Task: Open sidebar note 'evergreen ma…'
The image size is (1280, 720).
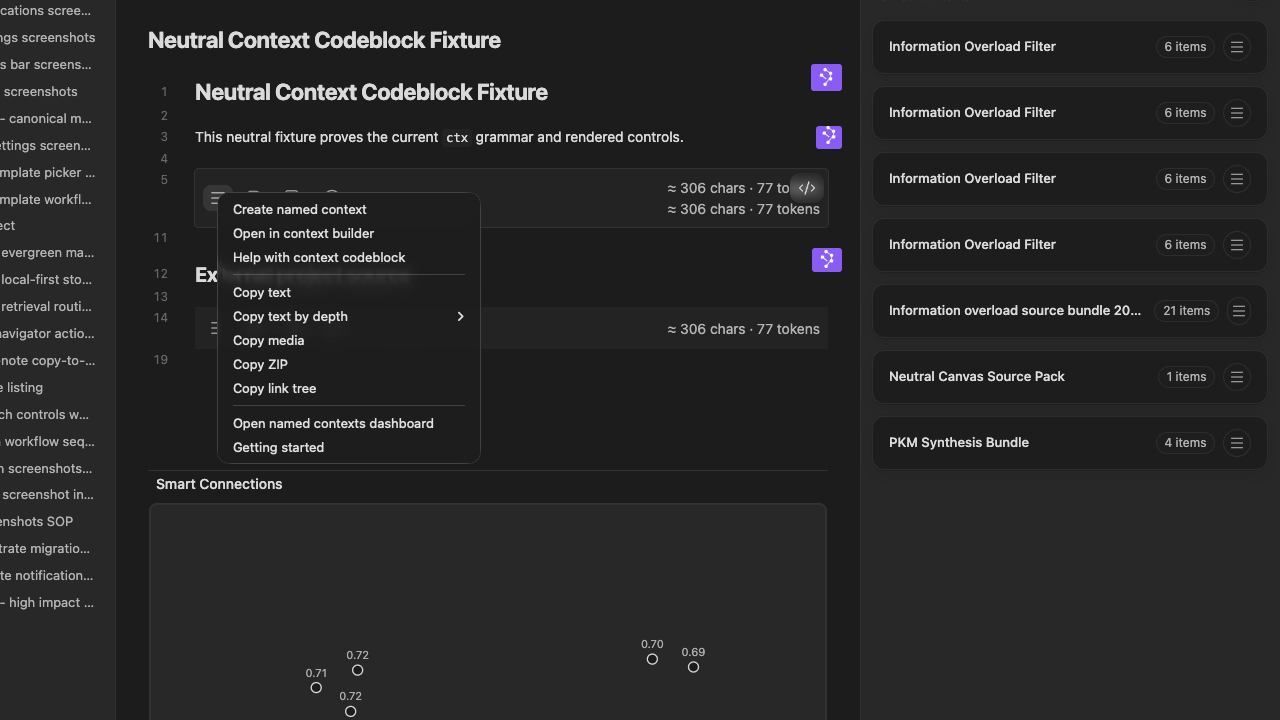Action: 47,253
